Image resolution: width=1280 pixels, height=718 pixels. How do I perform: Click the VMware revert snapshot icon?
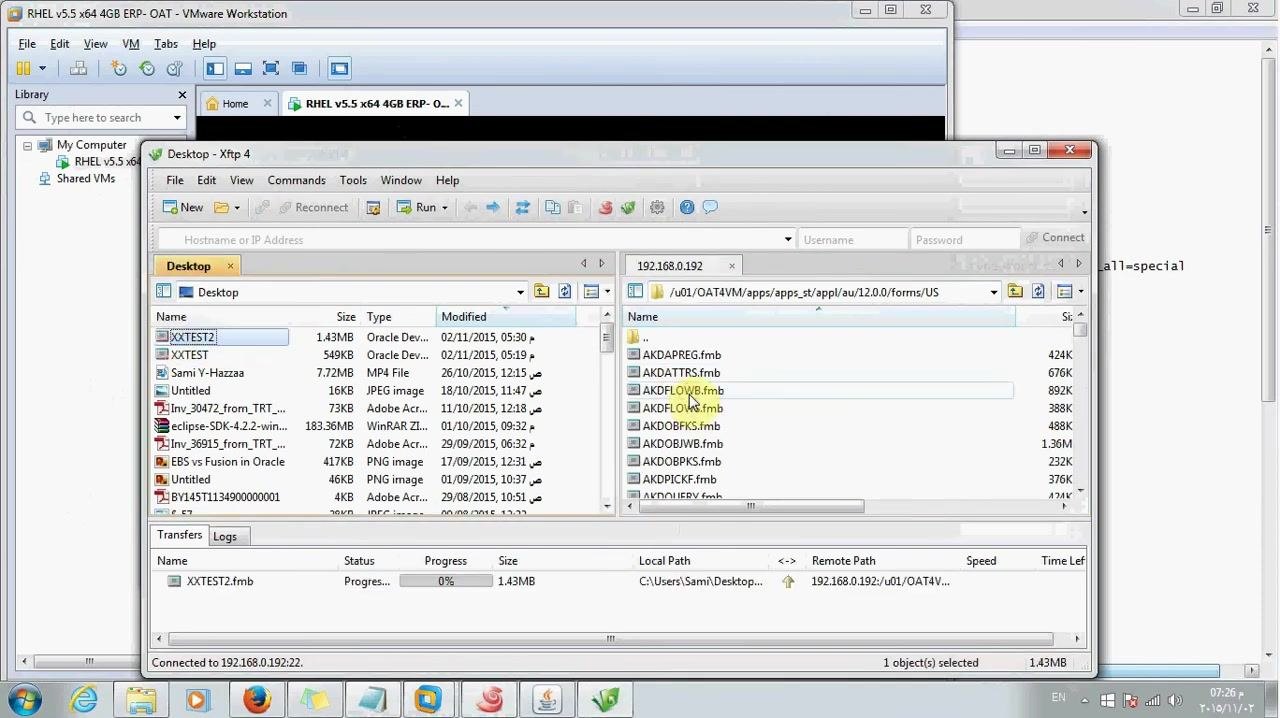coord(147,68)
